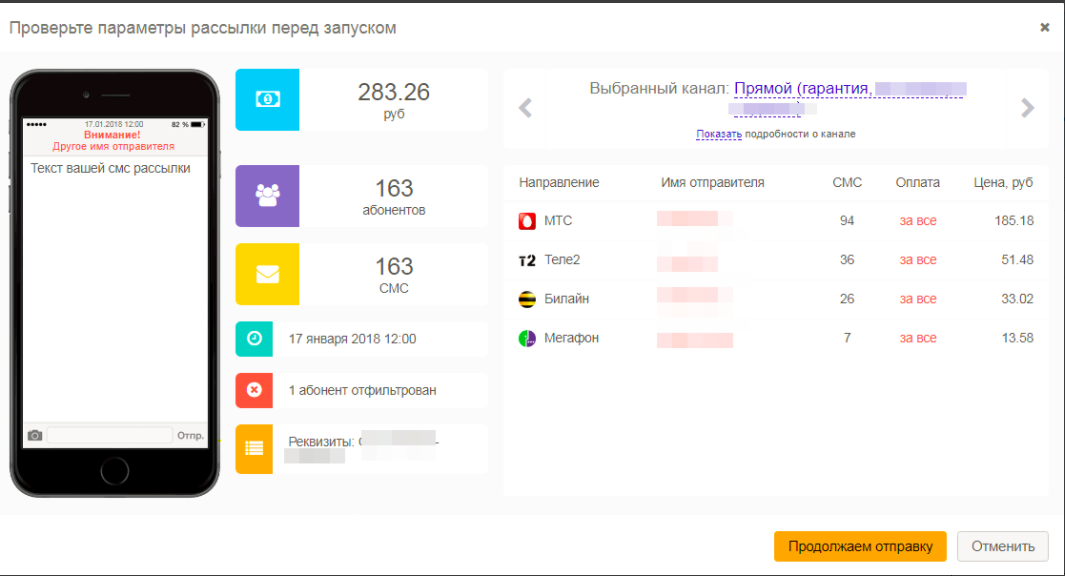Click the red filtered-subscriber icon
The width and height of the screenshot is (1065, 576).
click(254, 391)
